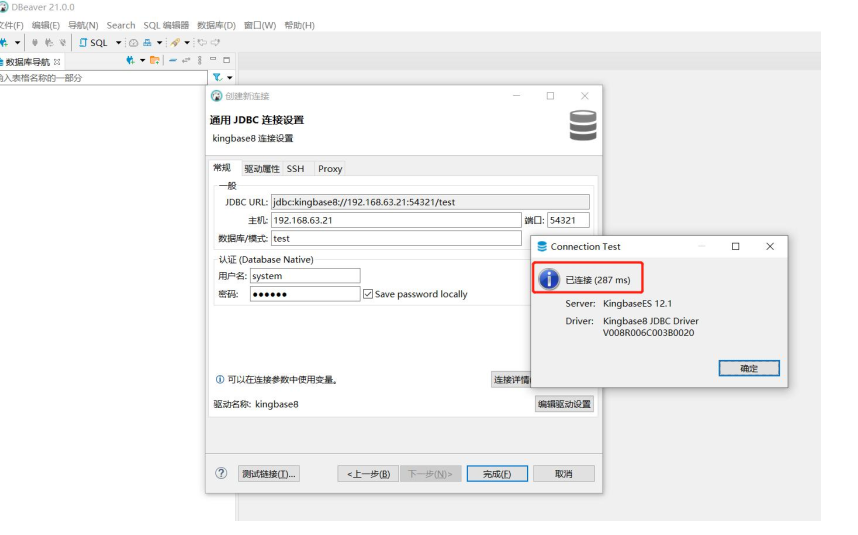Open the 帮助(H) menu
This screenshot has width=858, height=535.
pyautogui.click(x=299, y=25)
